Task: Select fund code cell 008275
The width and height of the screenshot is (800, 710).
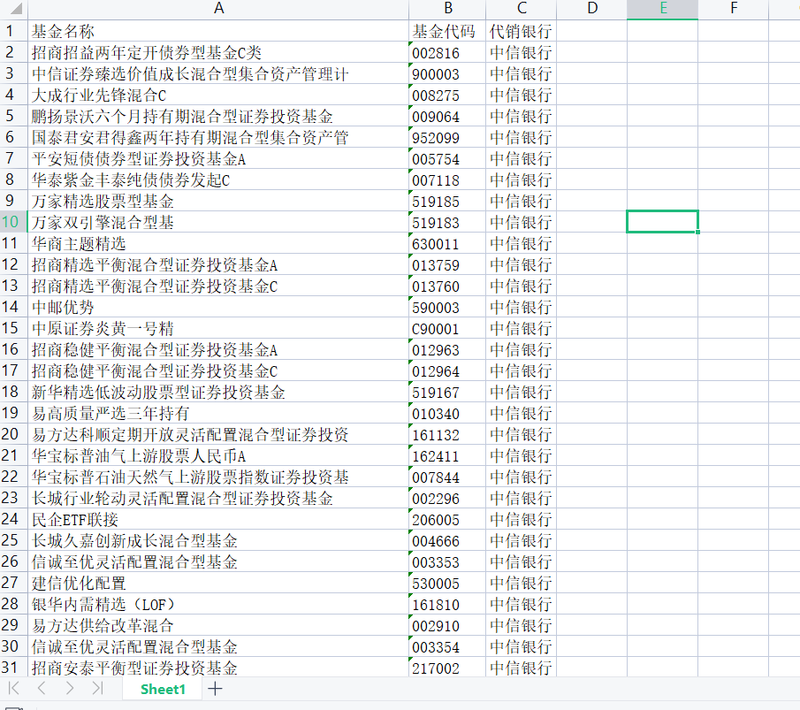Action: click(447, 95)
